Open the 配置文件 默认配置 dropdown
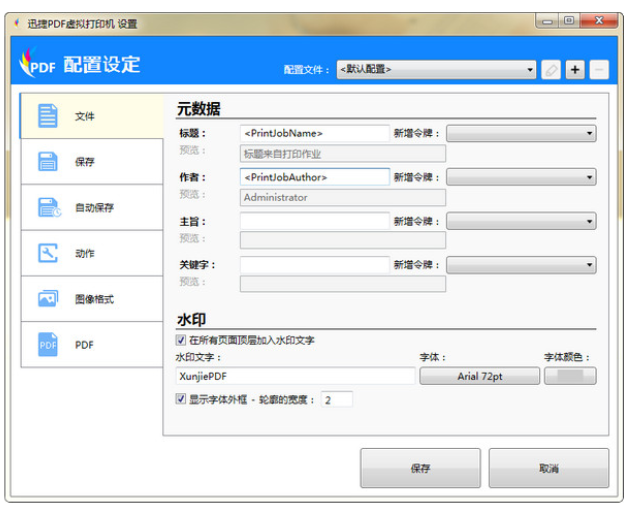Viewport: 641px width, 510px height. (x=436, y=69)
